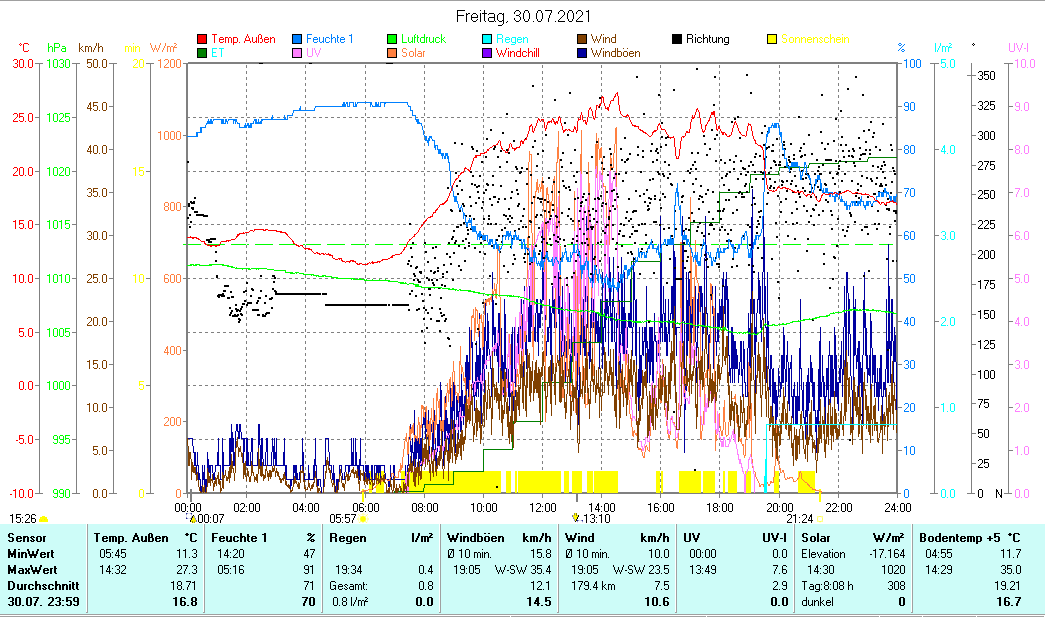Click the 'Temp. Außen' legend label
Screen dimensions: 1045x617
point(243,39)
